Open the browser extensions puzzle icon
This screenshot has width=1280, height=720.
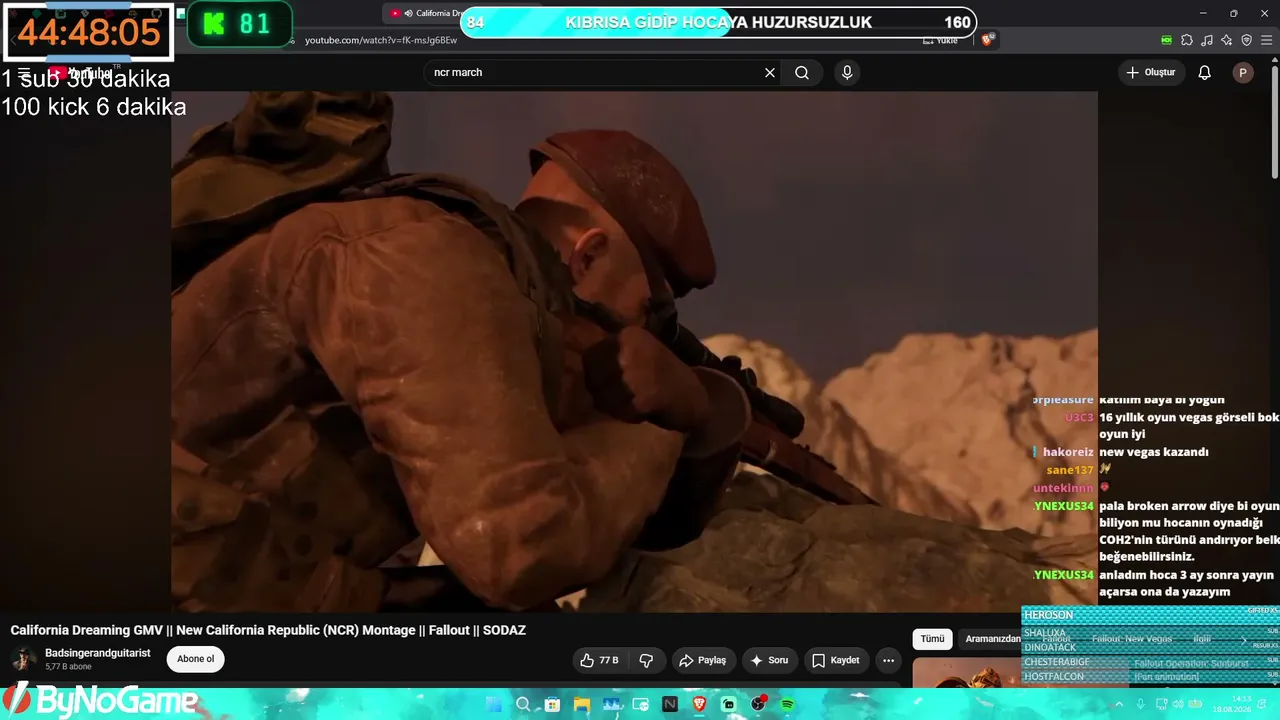pos(1187,40)
